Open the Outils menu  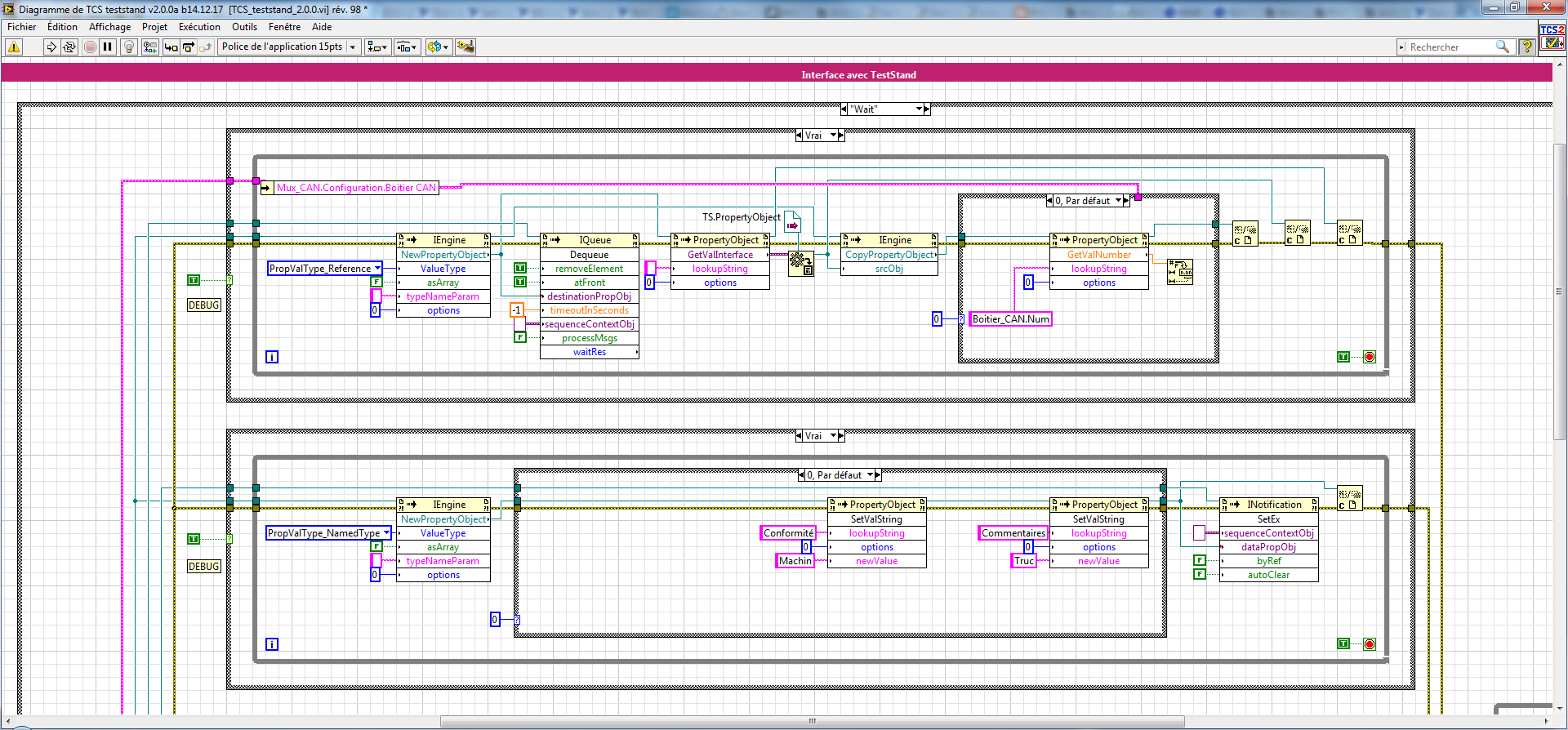pyautogui.click(x=244, y=27)
